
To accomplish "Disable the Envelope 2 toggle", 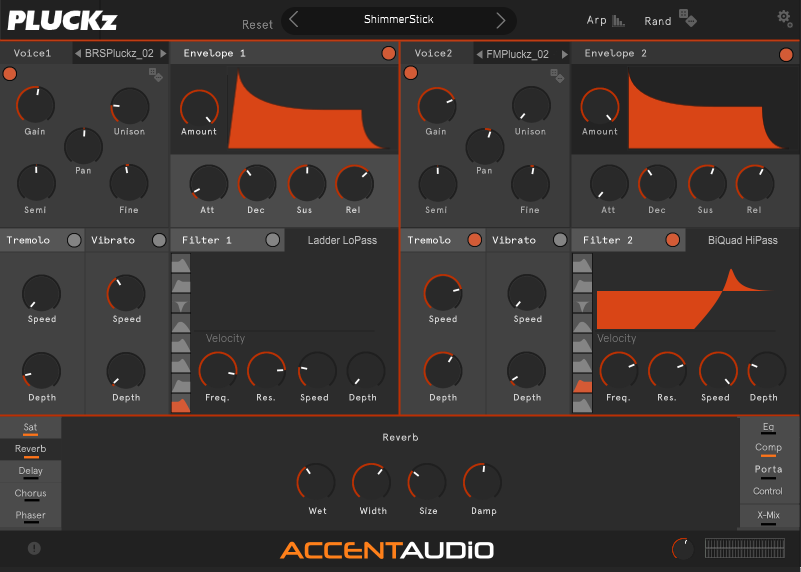I will (x=786, y=54).
